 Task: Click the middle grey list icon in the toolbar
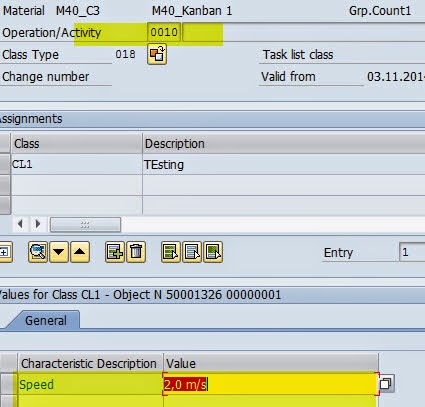click(192, 252)
